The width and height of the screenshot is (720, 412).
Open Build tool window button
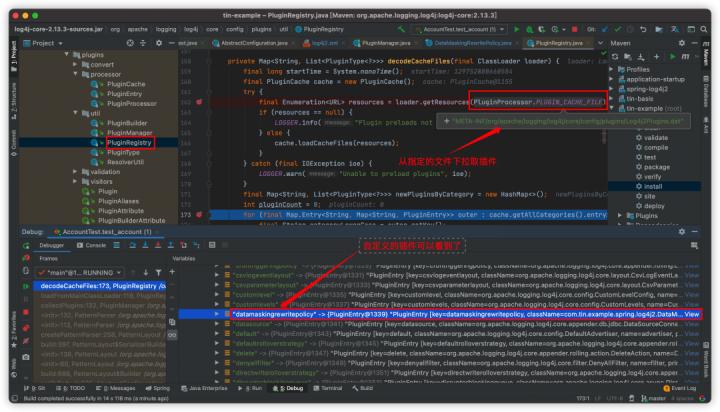363,388
